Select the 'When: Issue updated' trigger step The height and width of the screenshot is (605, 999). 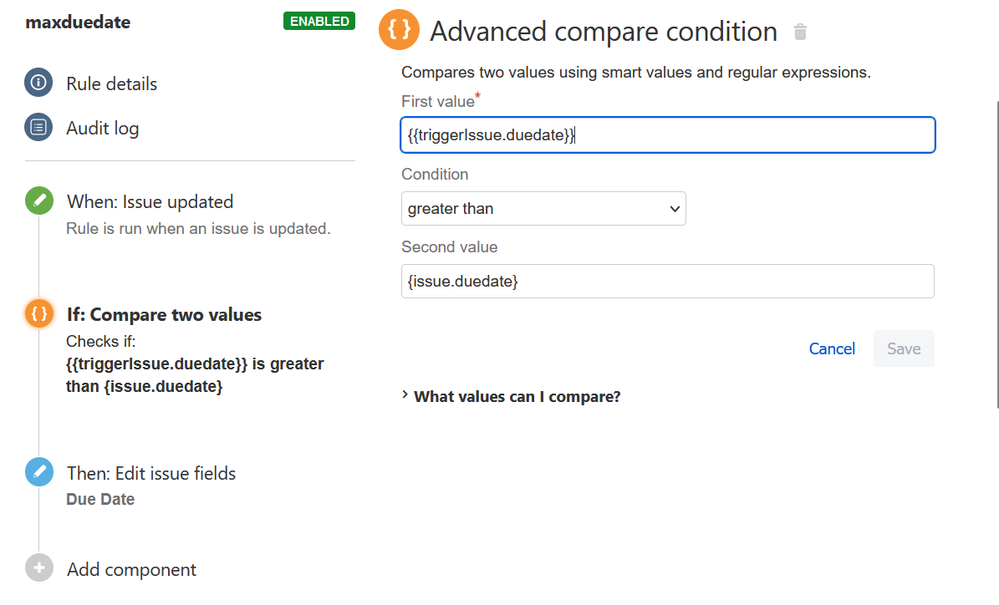149,202
